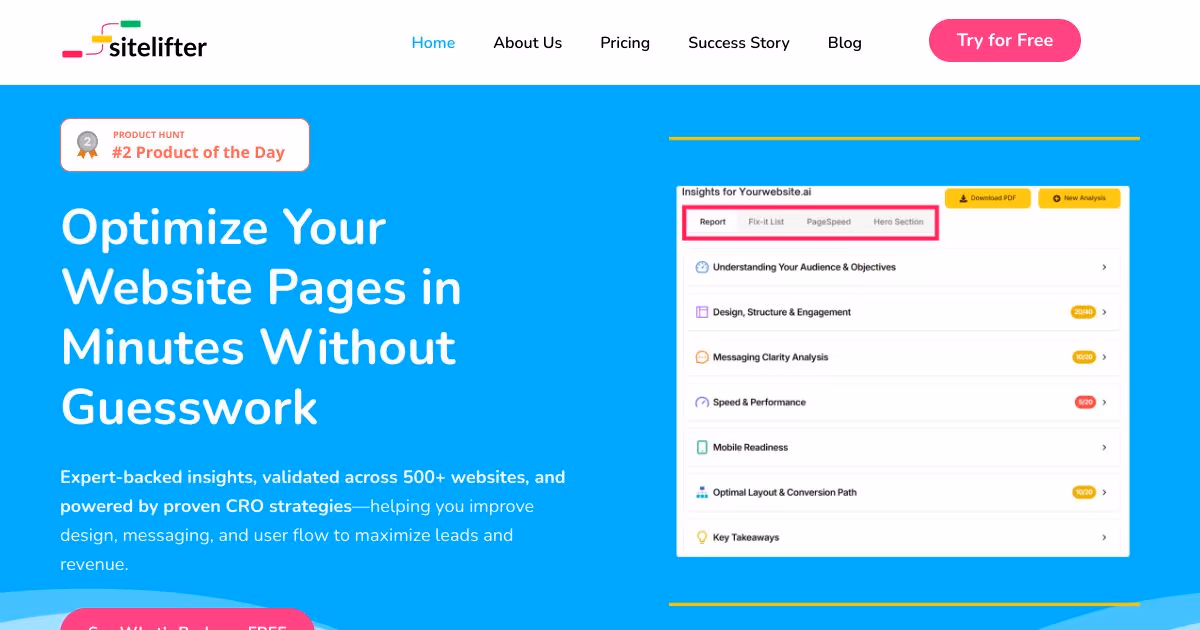Click the speech bubble icon for Messaging Clarity Analysis
1200x630 pixels.
pos(701,356)
